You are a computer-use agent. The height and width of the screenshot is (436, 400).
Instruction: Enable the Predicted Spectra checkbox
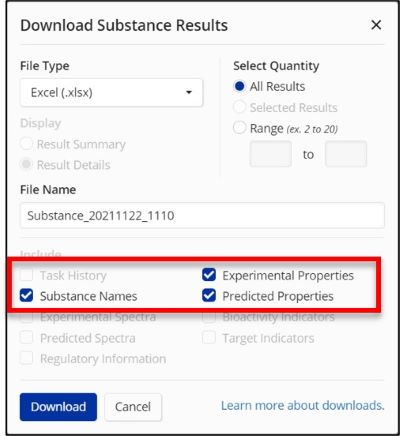coord(26,338)
